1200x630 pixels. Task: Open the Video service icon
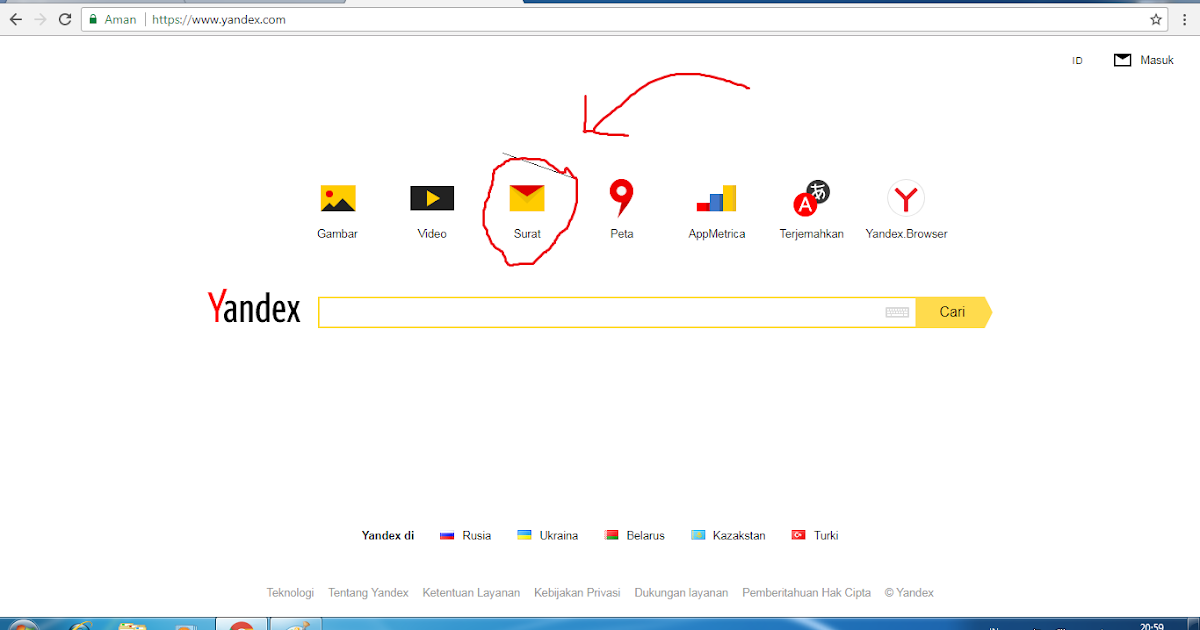[432, 198]
